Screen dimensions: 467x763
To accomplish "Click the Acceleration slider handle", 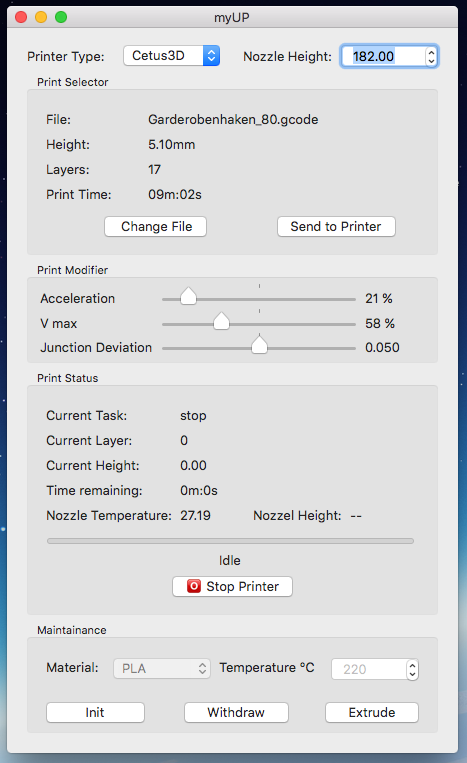I will click(188, 296).
